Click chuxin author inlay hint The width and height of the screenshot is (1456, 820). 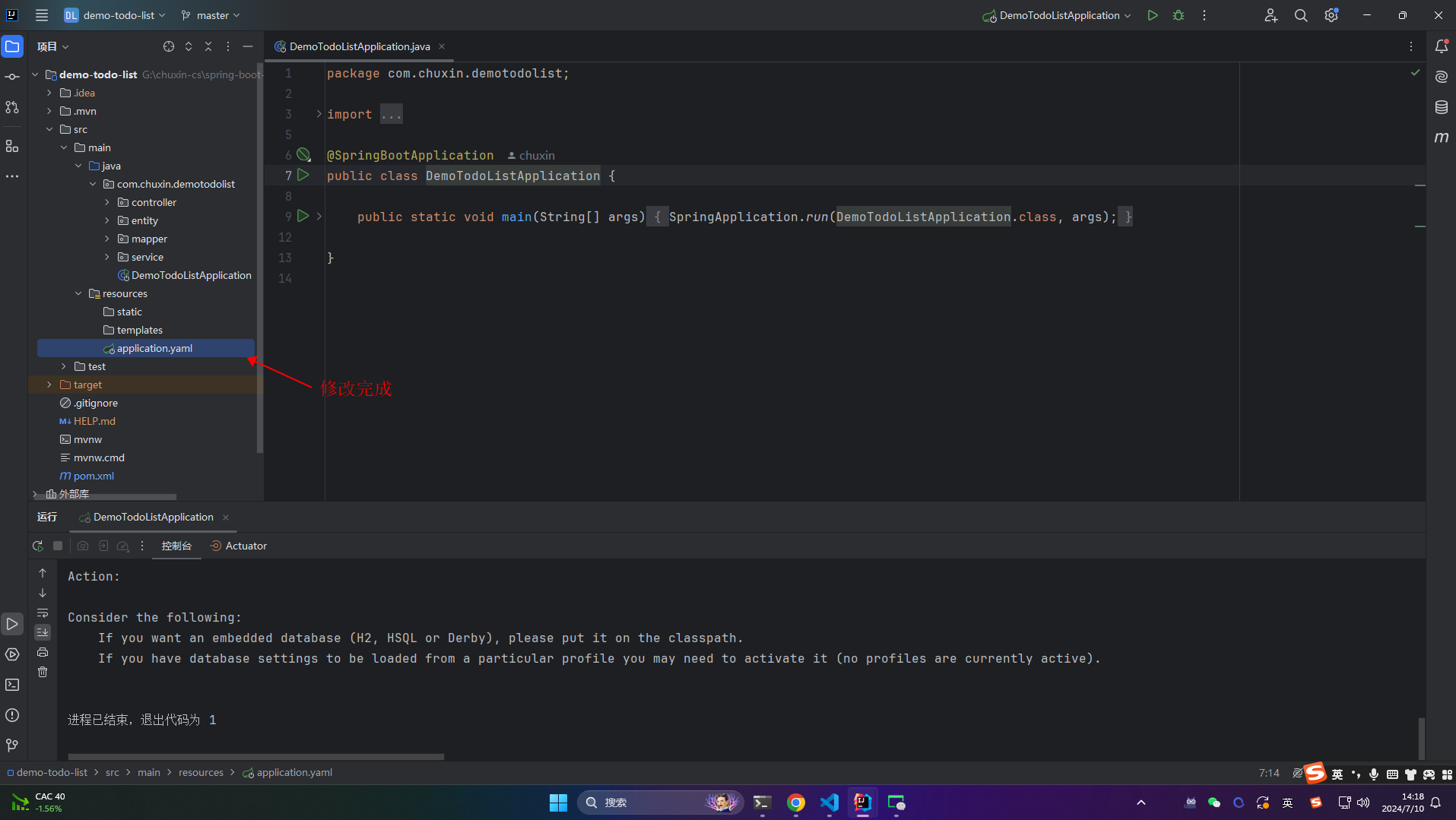[531, 156]
